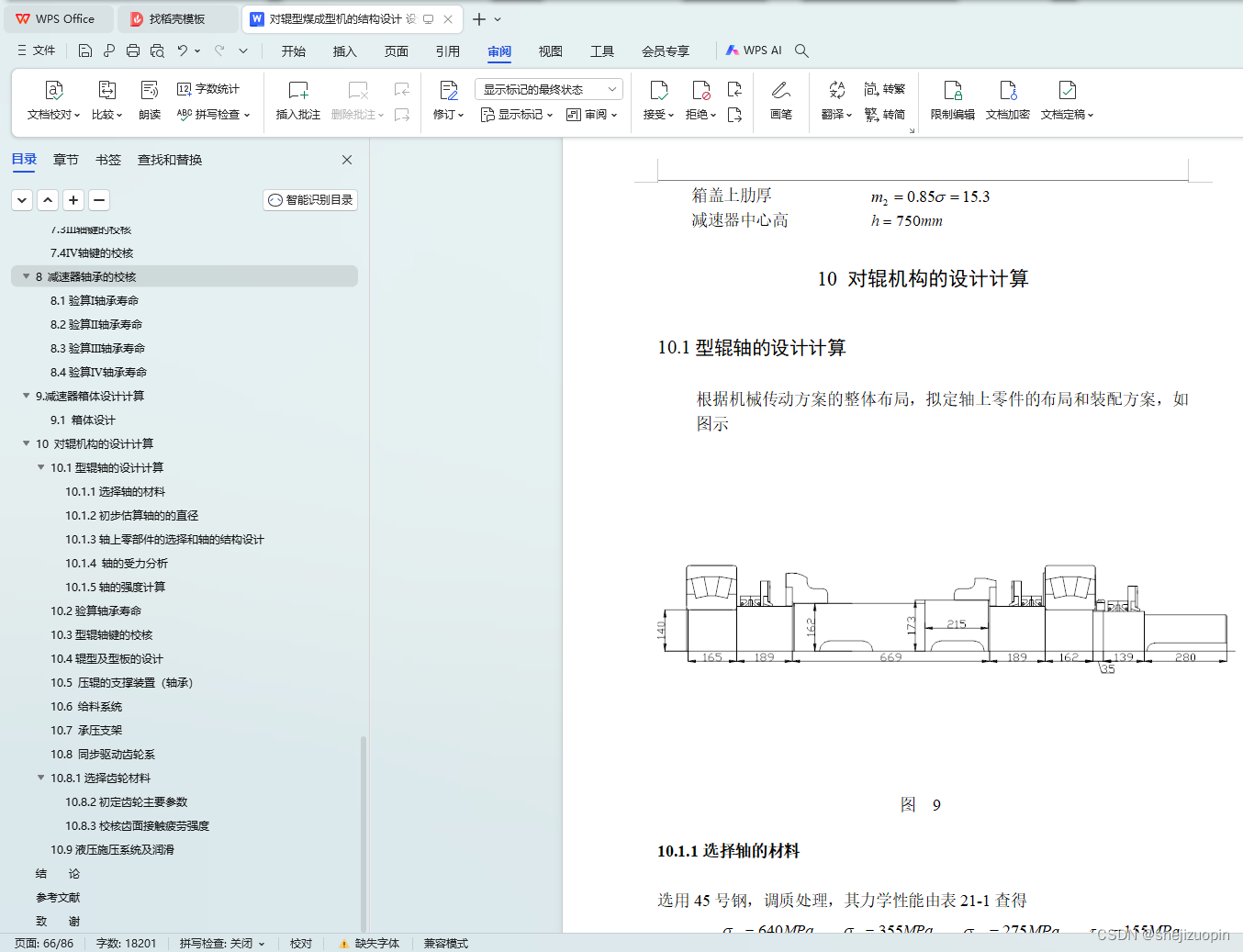Jump to 10.2 验算轴承寿命 heading
The image size is (1243, 952).
96,610
